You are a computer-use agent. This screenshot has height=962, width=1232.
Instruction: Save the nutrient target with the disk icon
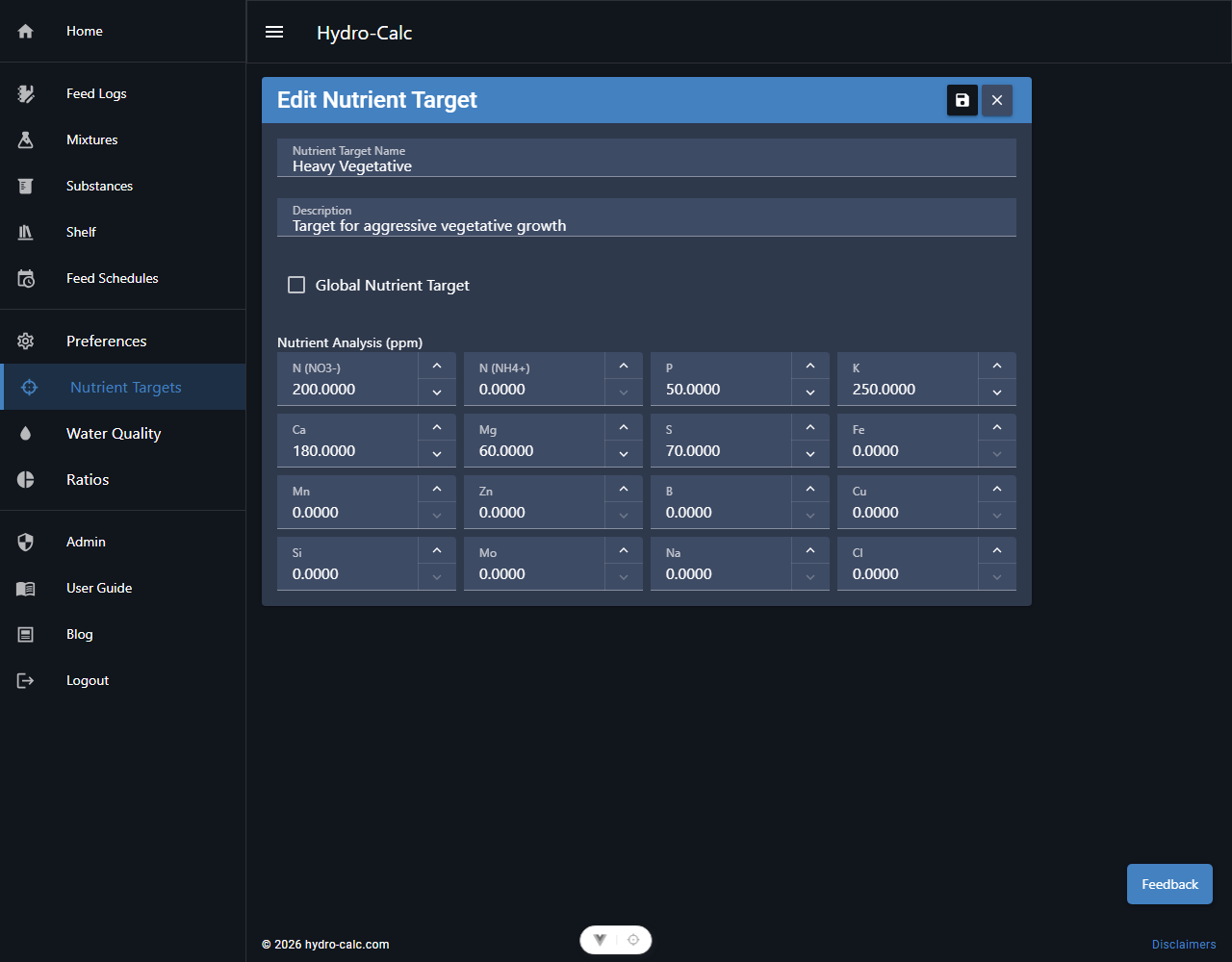click(962, 100)
